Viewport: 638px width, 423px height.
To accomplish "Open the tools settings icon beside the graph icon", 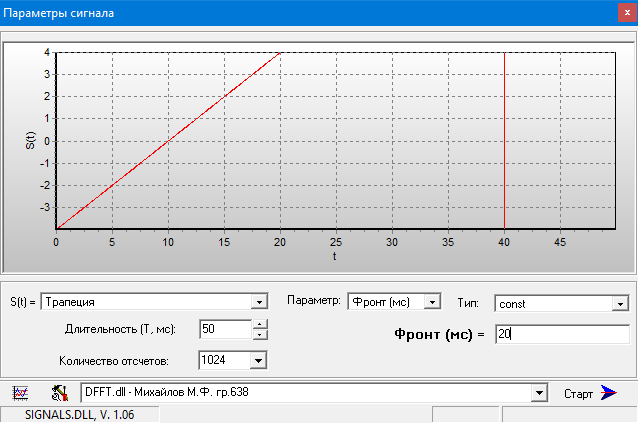I will click(x=60, y=393).
